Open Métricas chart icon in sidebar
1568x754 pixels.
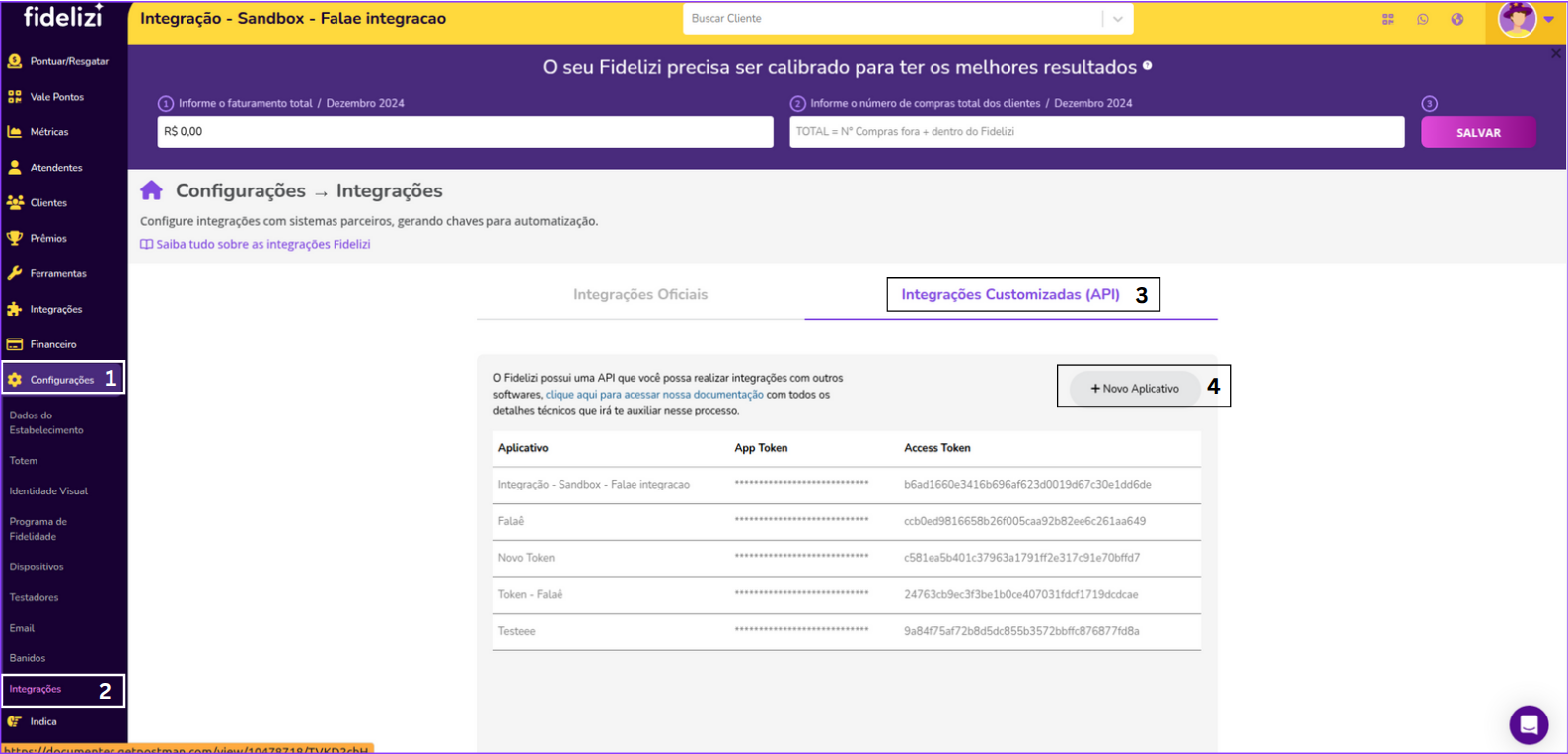pos(15,132)
